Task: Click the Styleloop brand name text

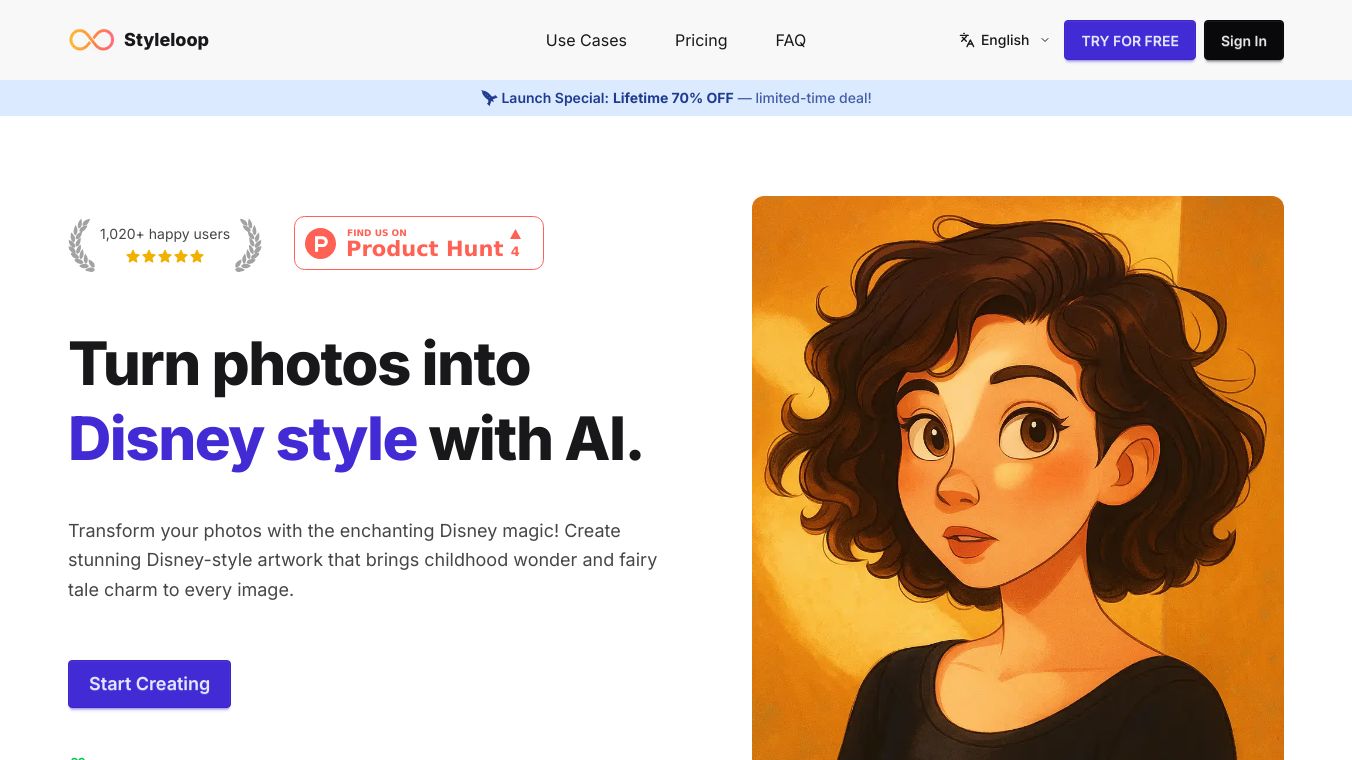Action: click(166, 40)
